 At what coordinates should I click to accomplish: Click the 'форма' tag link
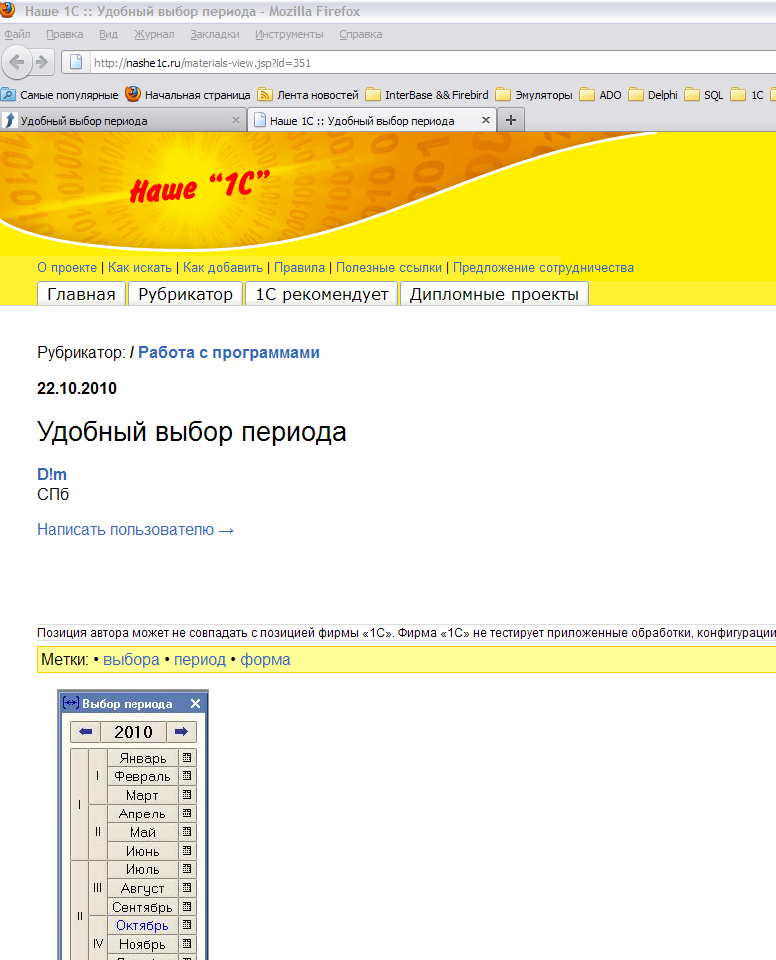(x=265, y=659)
